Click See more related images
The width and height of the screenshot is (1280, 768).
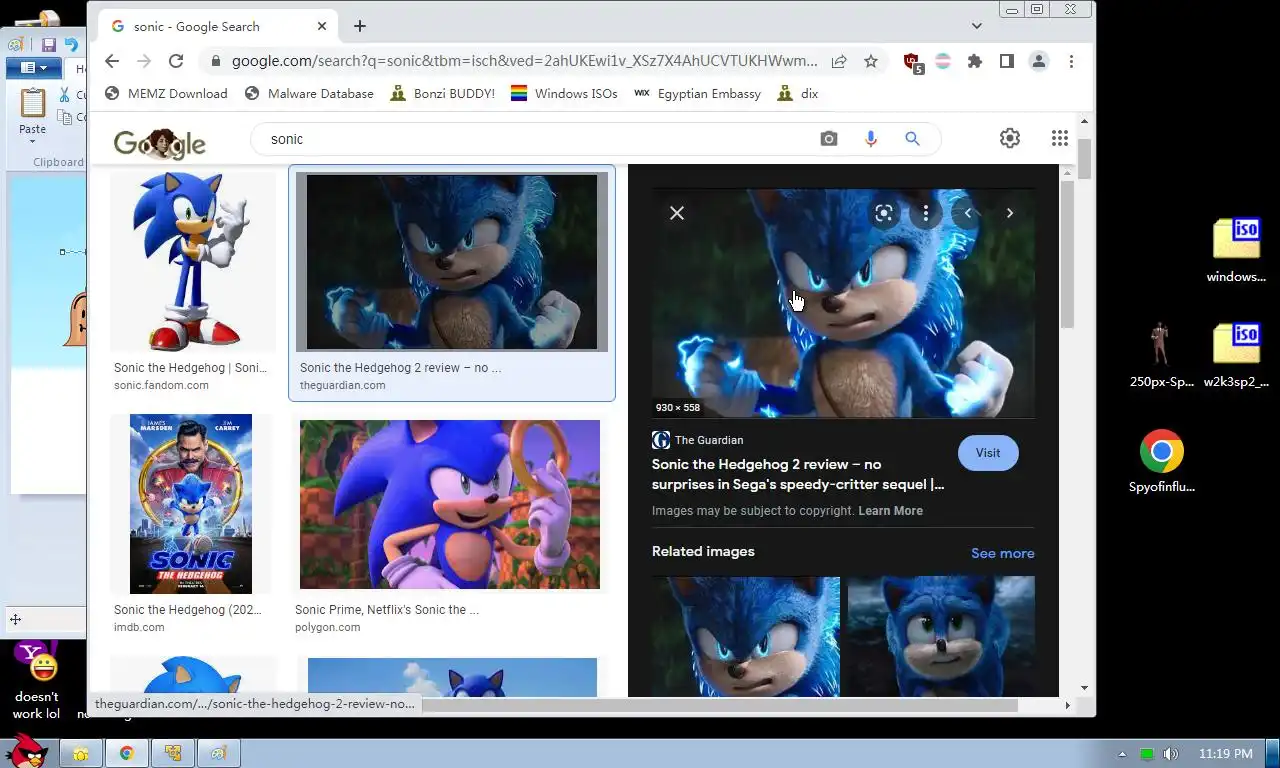coord(1003,553)
